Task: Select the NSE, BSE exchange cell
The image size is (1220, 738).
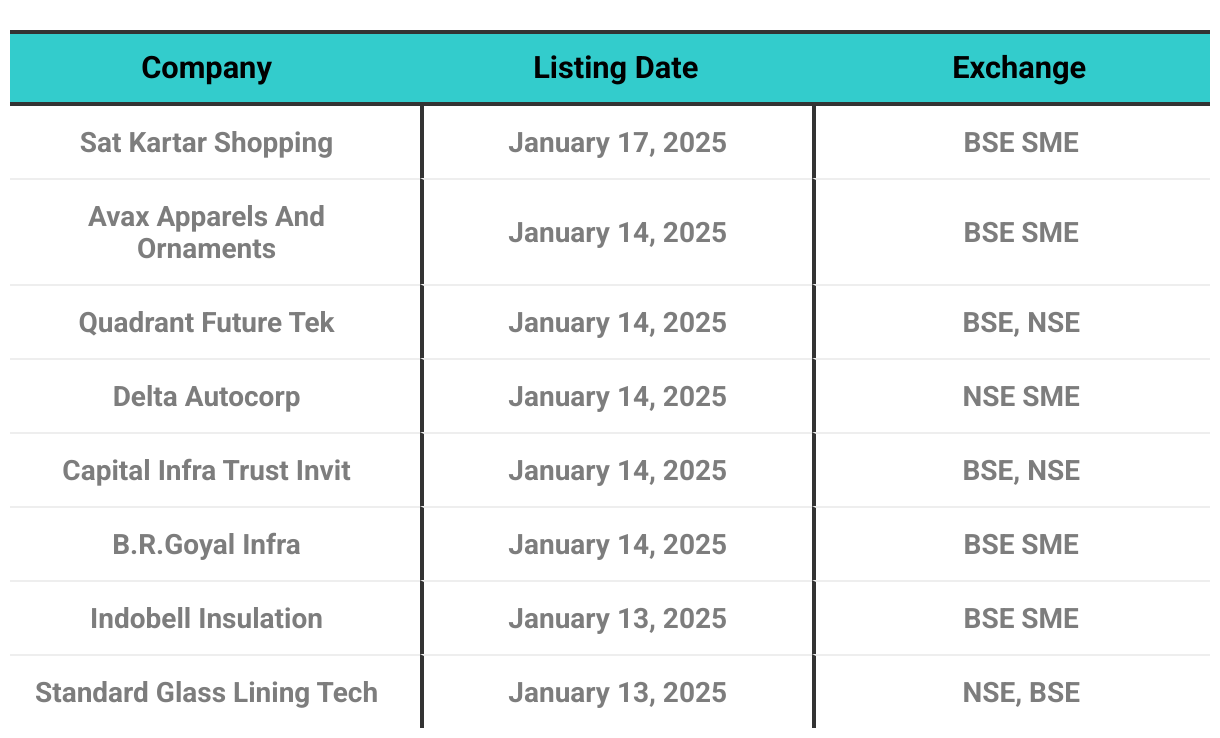Action: point(1021,692)
